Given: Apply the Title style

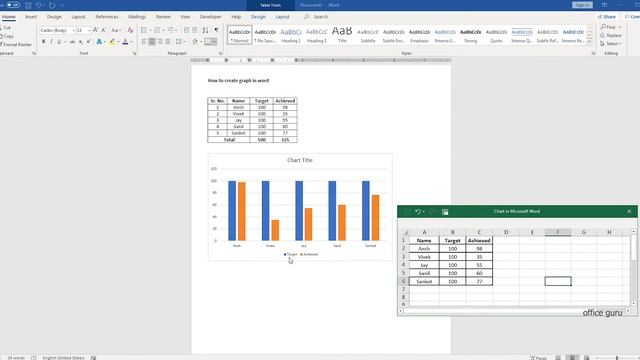Looking at the screenshot, I should click(x=342, y=35).
